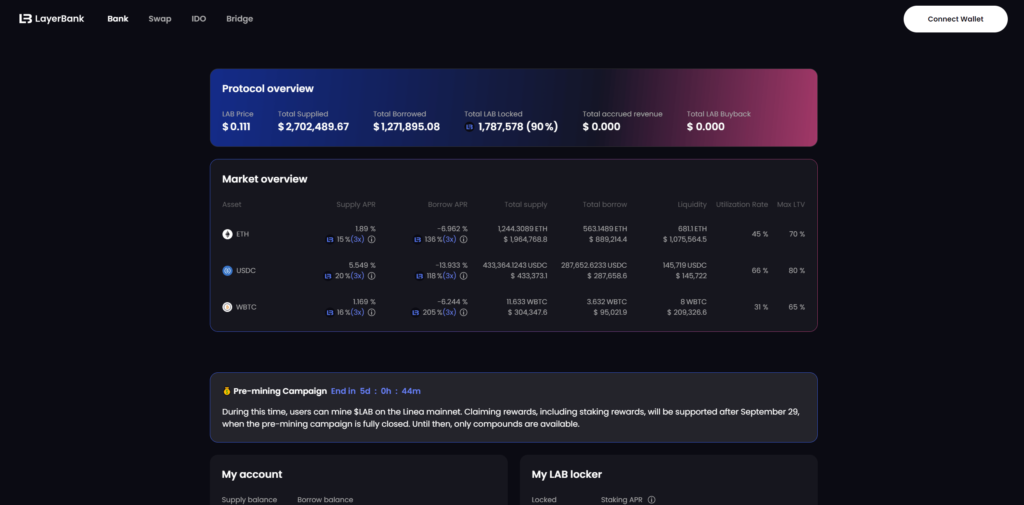Image resolution: width=1024 pixels, height=505 pixels.
Task: Click the Liquidity column header
Action: point(692,204)
